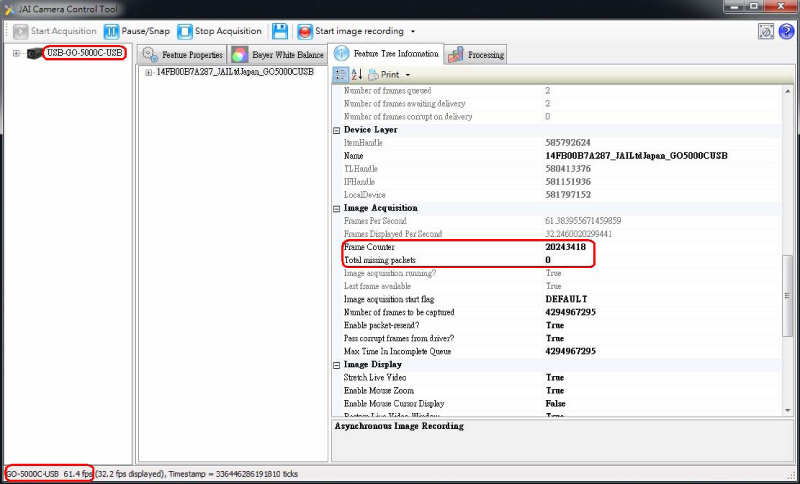The height and width of the screenshot is (484, 800).
Task: Click the DEFAULT start flag value
Action: [566, 299]
